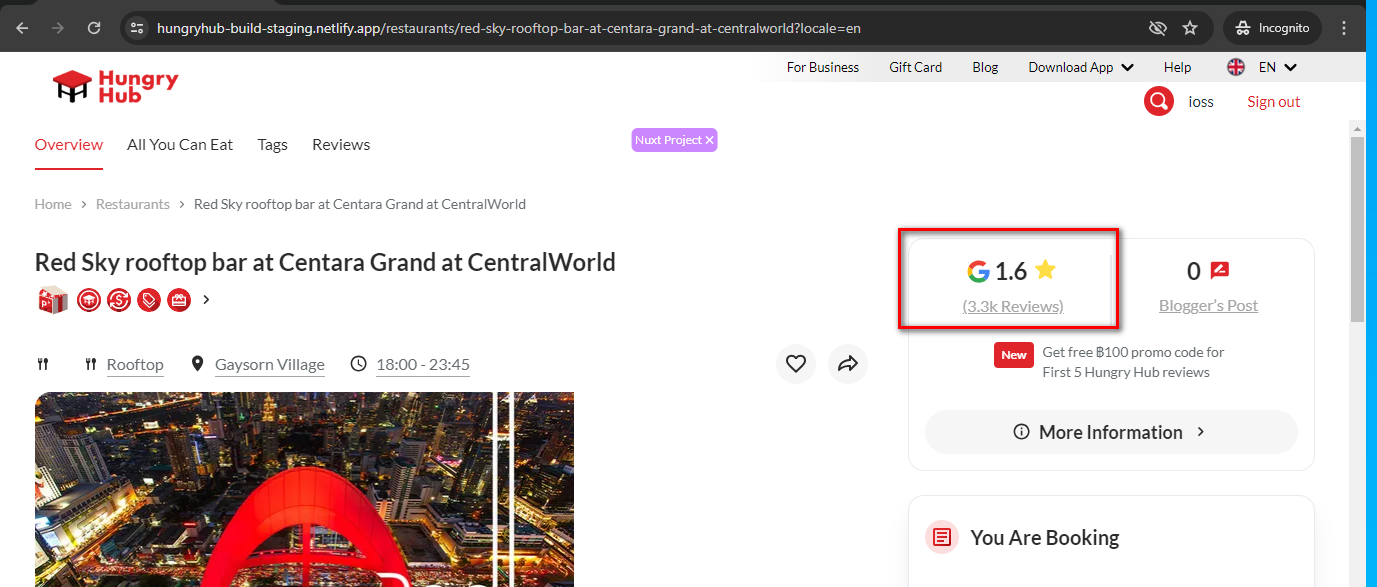Expand restaurant badge icons with chevron

click(206, 299)
